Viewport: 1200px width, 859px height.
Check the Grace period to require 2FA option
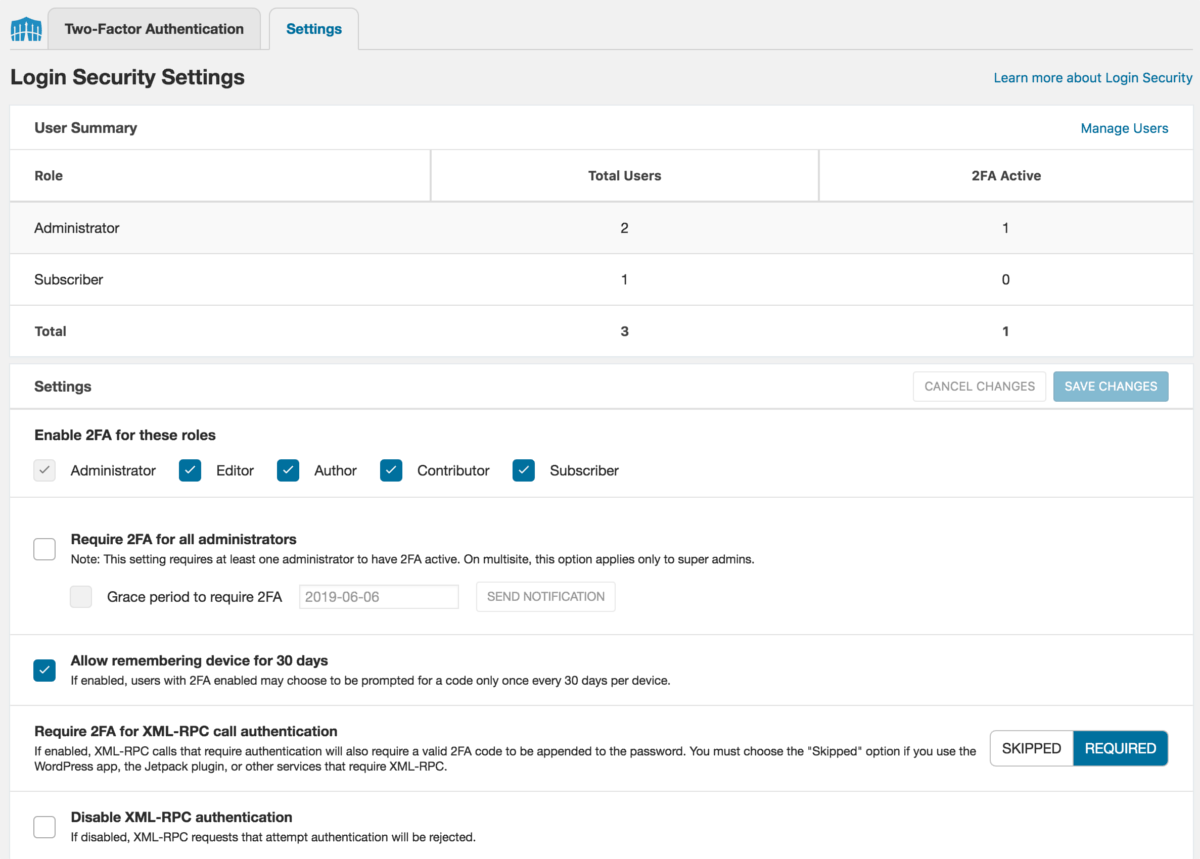pyautogui.click(x=80, y=596)
